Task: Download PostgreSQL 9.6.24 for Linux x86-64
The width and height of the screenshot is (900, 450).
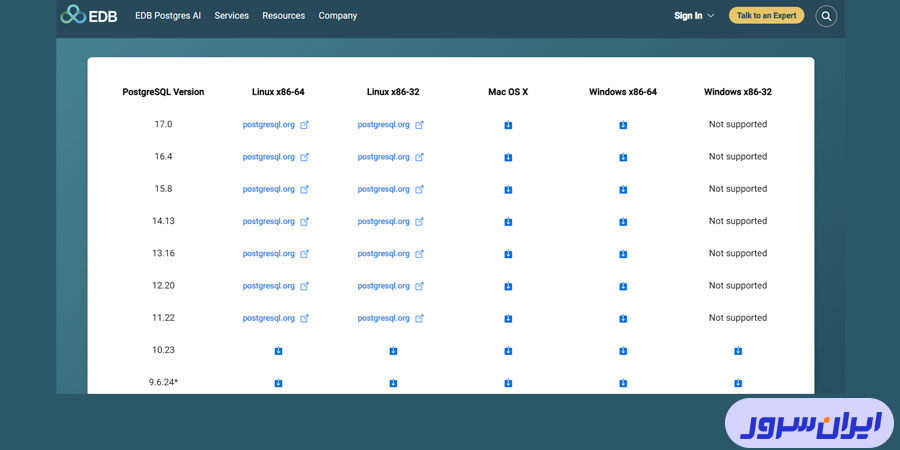Action: coord(278,383)
